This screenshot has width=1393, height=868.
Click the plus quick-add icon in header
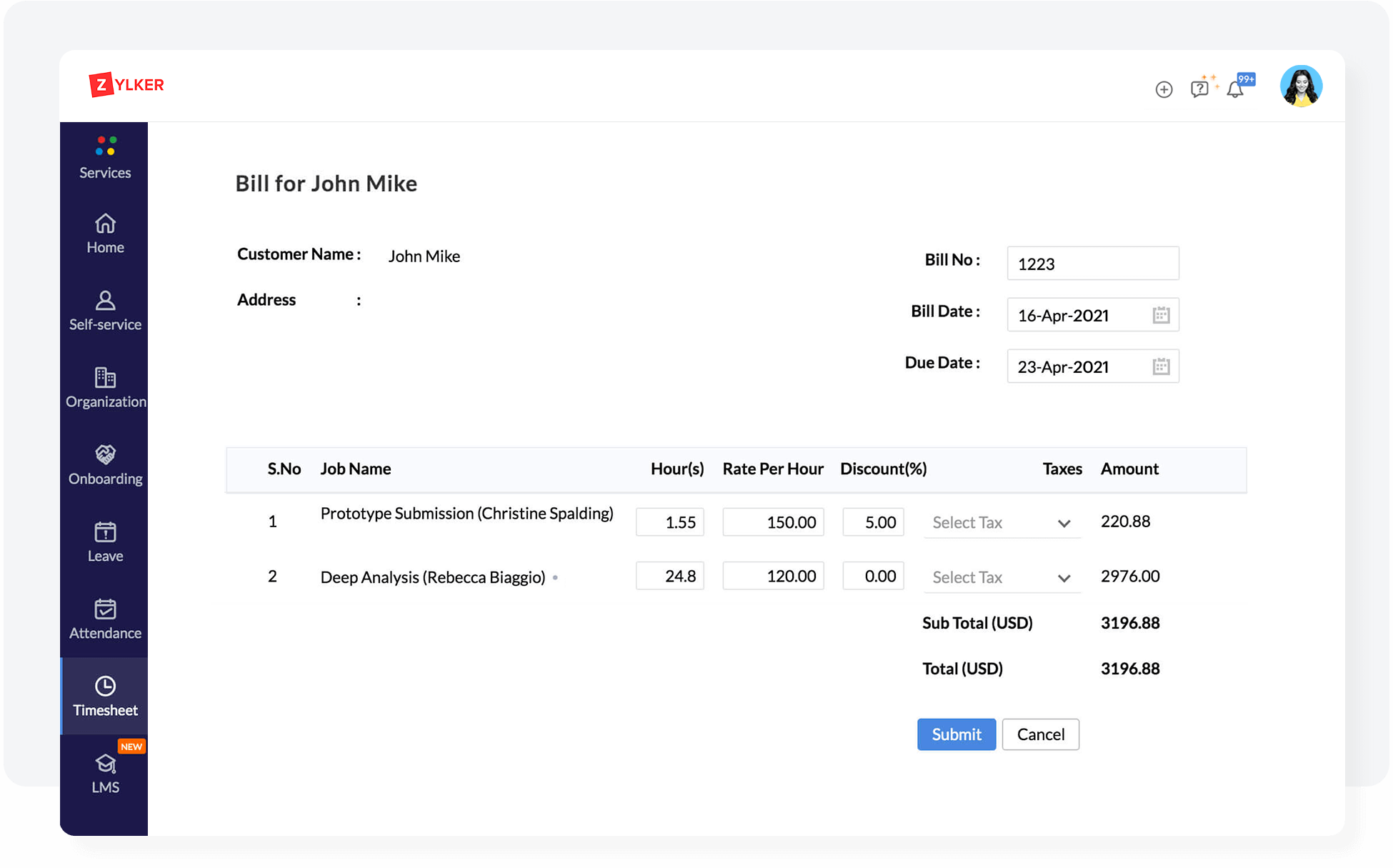pos(1164,89)
